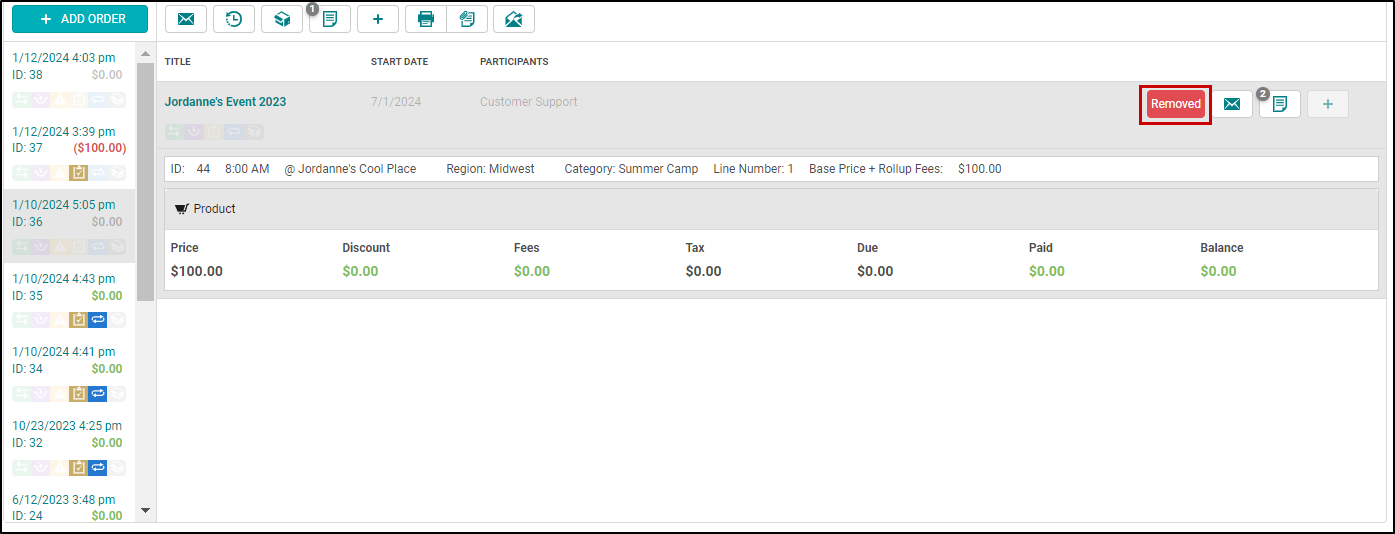The height and width of the screenshot is (534, 1395).
Task: Click the ADD ORDER button
Action: pyautogui.click(x=80, y=19)
